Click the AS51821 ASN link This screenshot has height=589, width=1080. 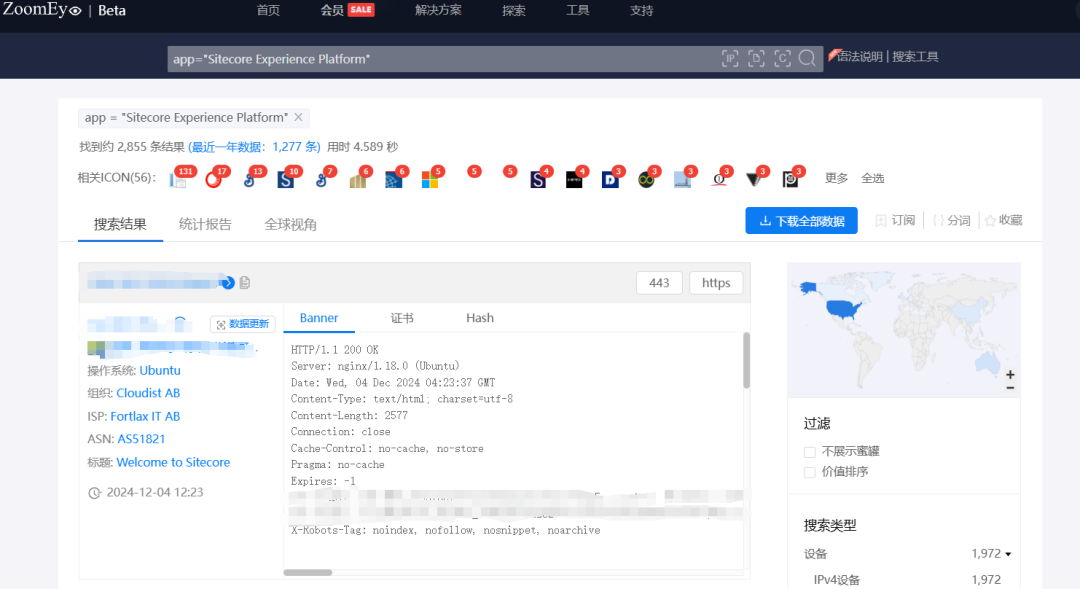click(141, 439)
